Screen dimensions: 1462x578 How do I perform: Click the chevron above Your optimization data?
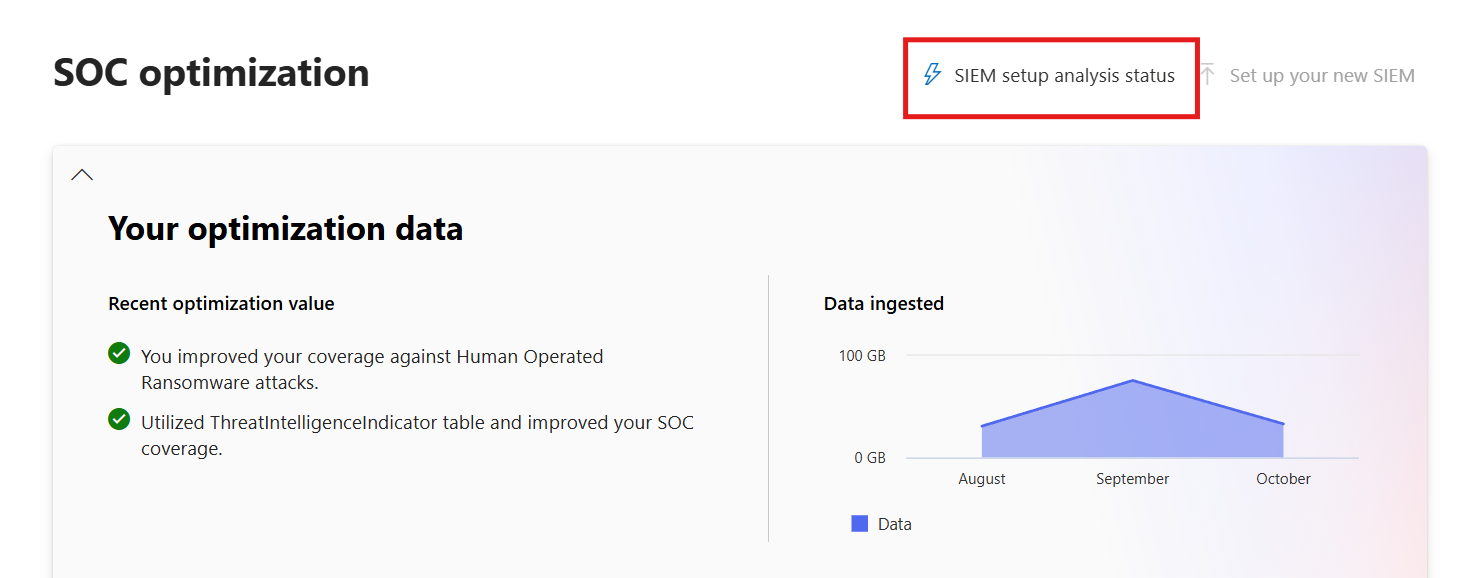81,173
